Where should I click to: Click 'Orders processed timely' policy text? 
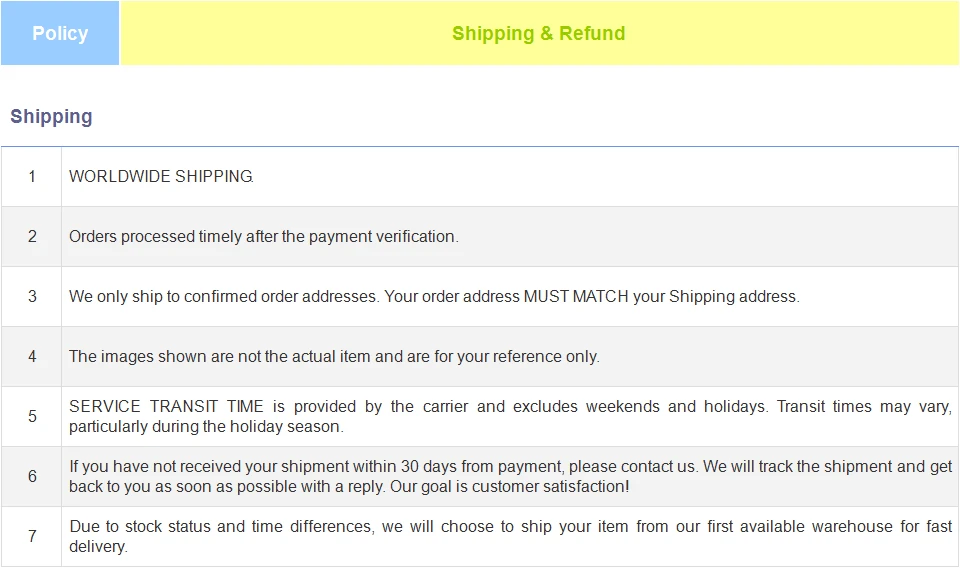tap(263, 236)
